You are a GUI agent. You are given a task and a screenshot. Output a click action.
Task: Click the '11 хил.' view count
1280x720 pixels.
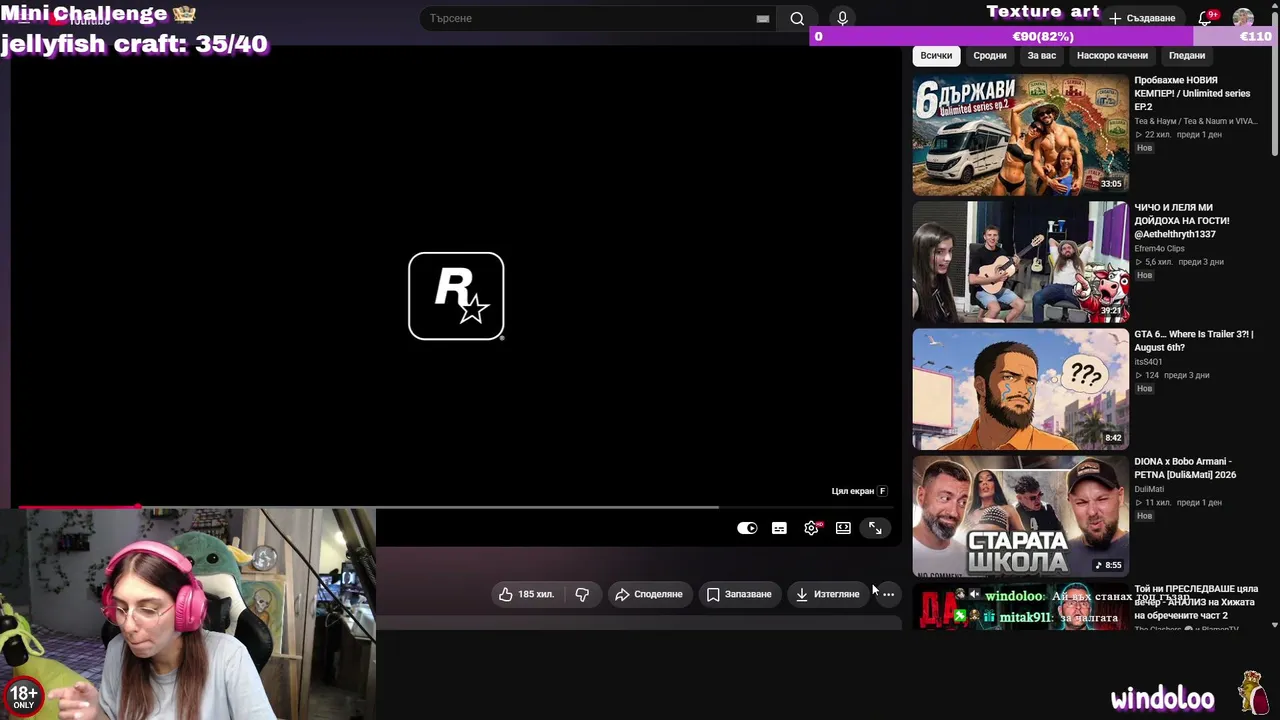(1152, 503)
